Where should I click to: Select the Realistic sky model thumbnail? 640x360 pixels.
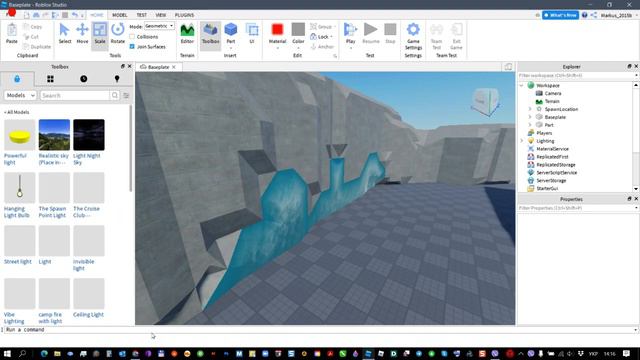click(54, 135)
